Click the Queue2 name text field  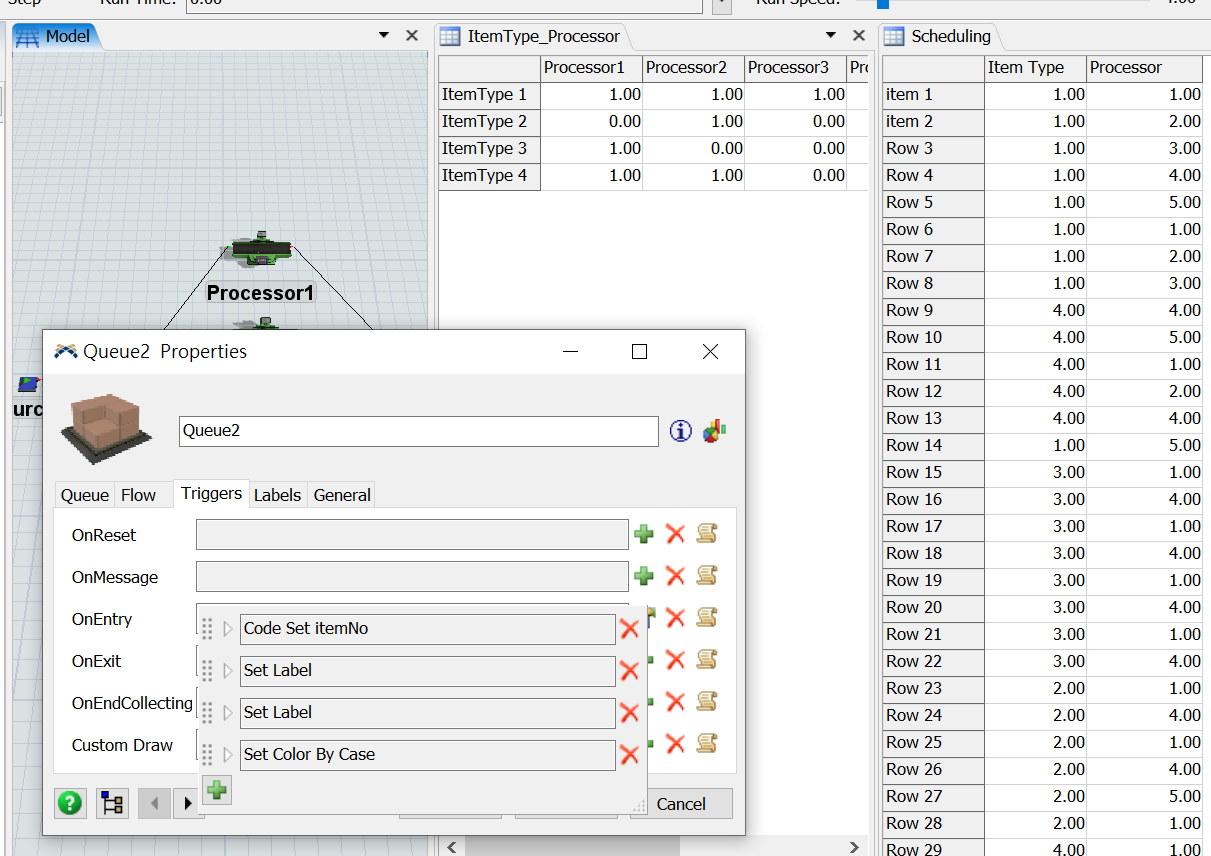(418, 431)
